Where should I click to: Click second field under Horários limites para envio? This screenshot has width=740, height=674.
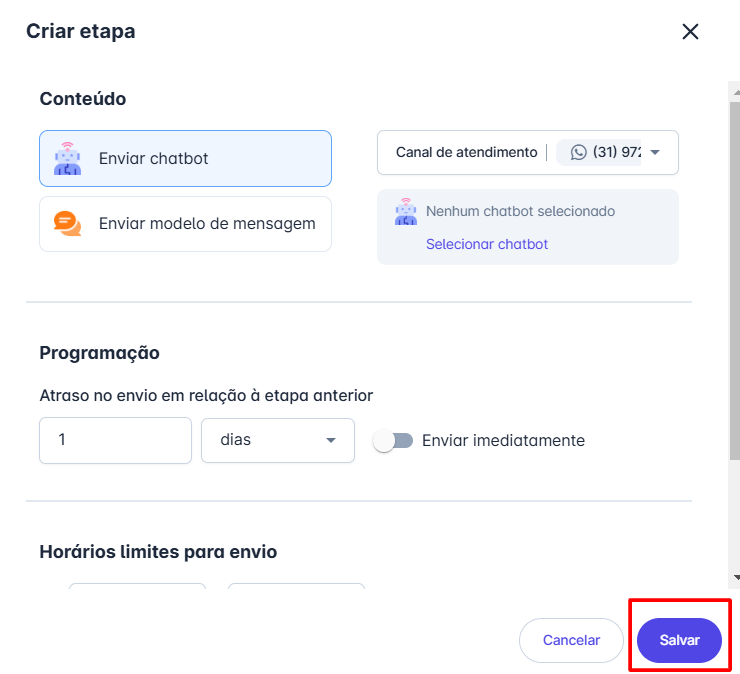coord(296,587)
